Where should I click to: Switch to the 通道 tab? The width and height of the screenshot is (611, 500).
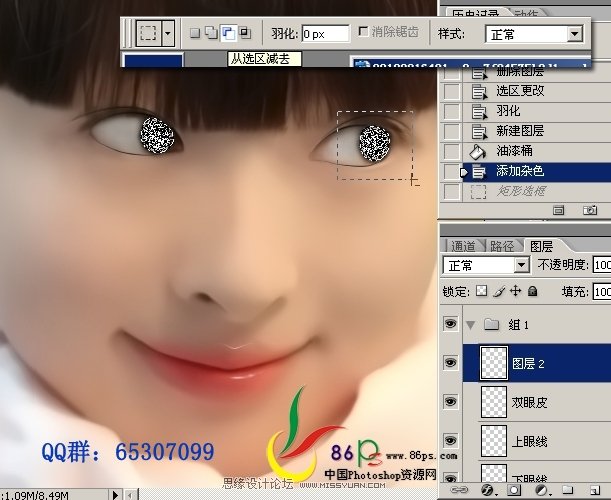(x=464, y=246)
